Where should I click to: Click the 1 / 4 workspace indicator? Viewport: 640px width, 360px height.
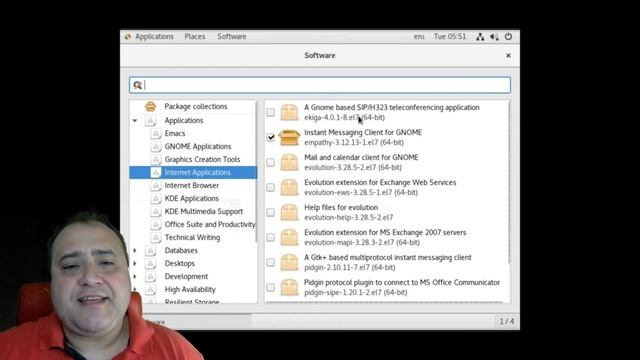507,321
